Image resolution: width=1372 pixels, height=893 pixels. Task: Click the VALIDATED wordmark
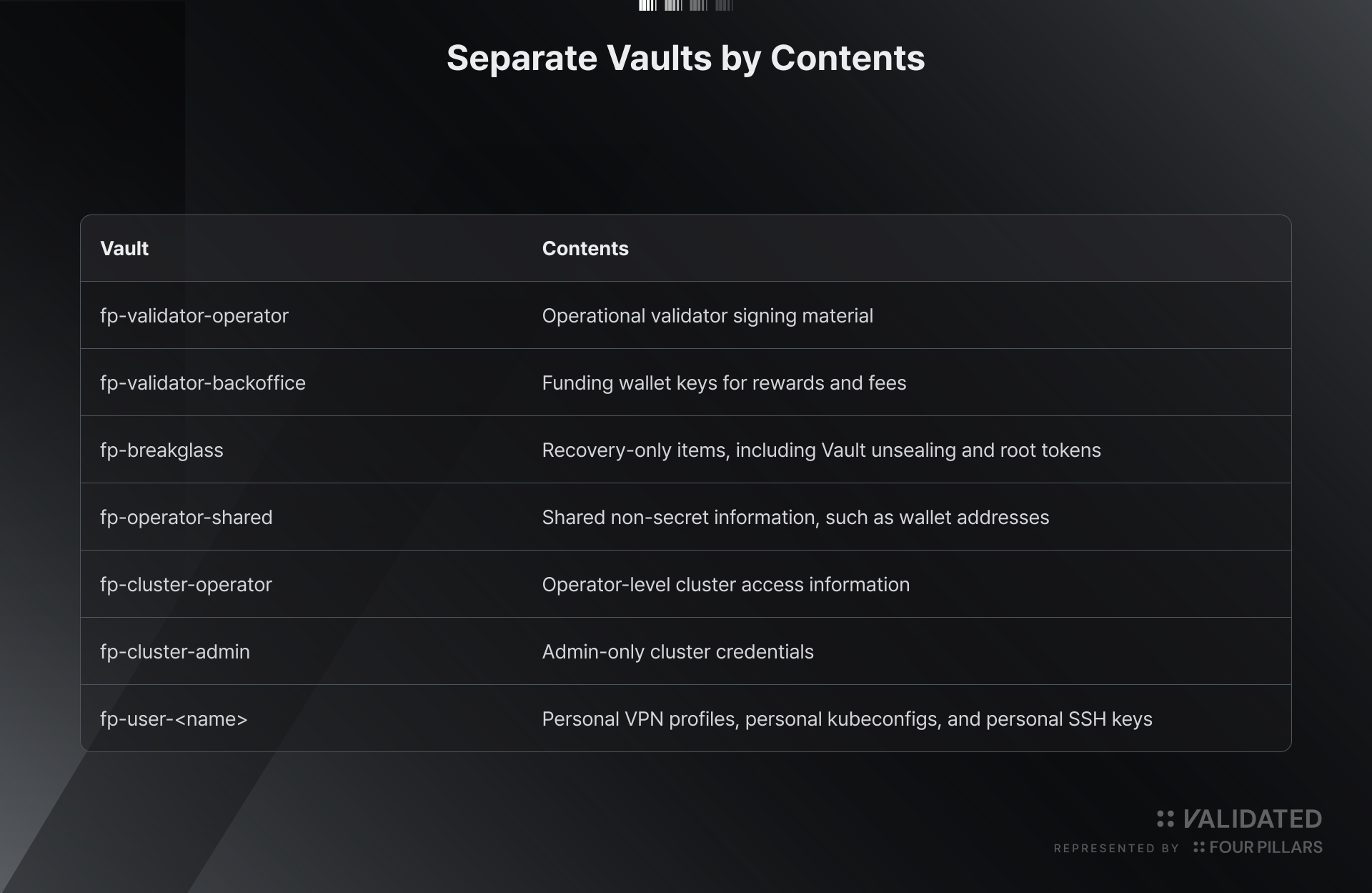(x=1253, y=819)
